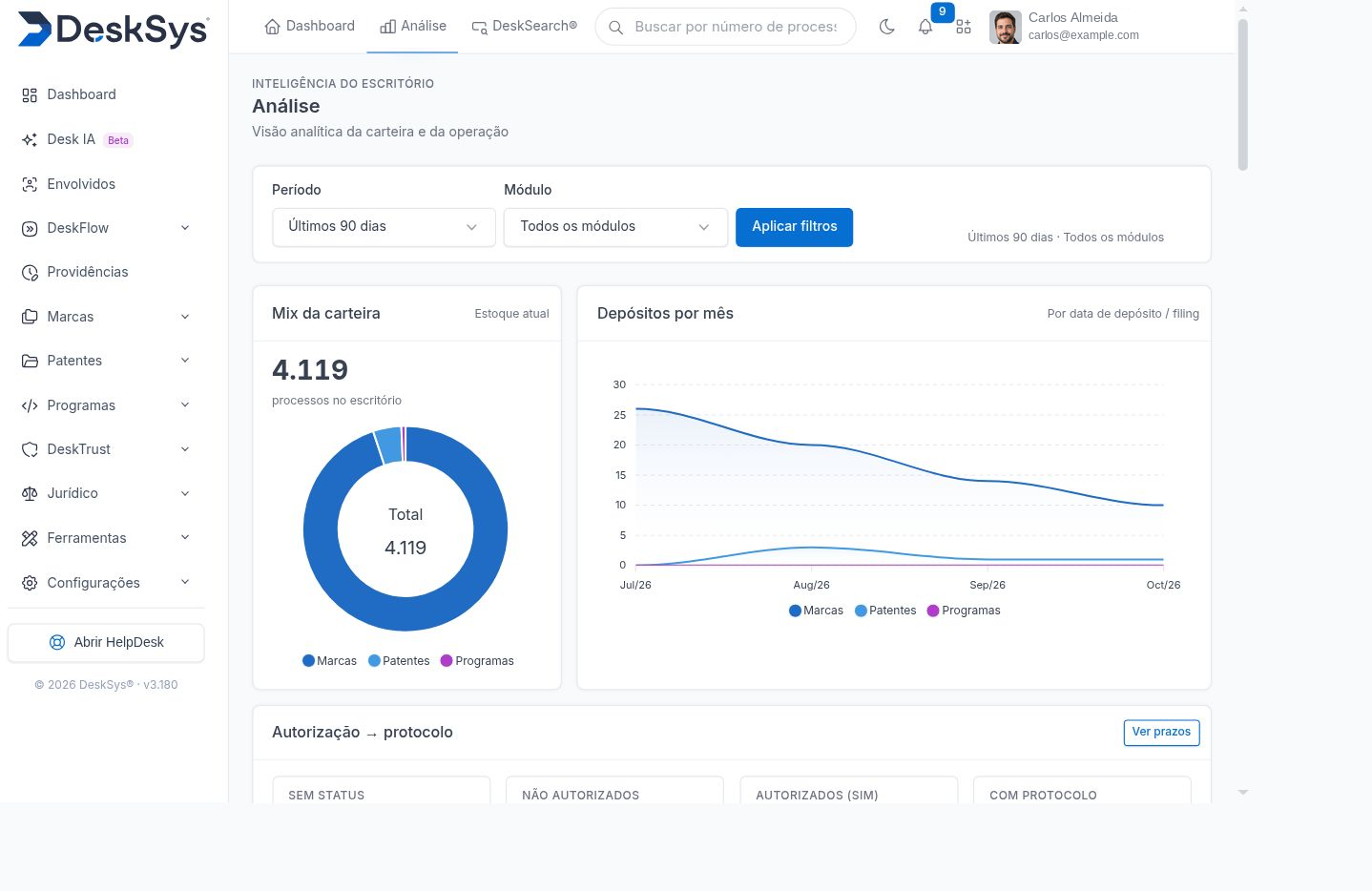Click DeskSys logo
The height and width of the screenshot is (891, 1372).
pyautogui.click(x=113, y=30)
